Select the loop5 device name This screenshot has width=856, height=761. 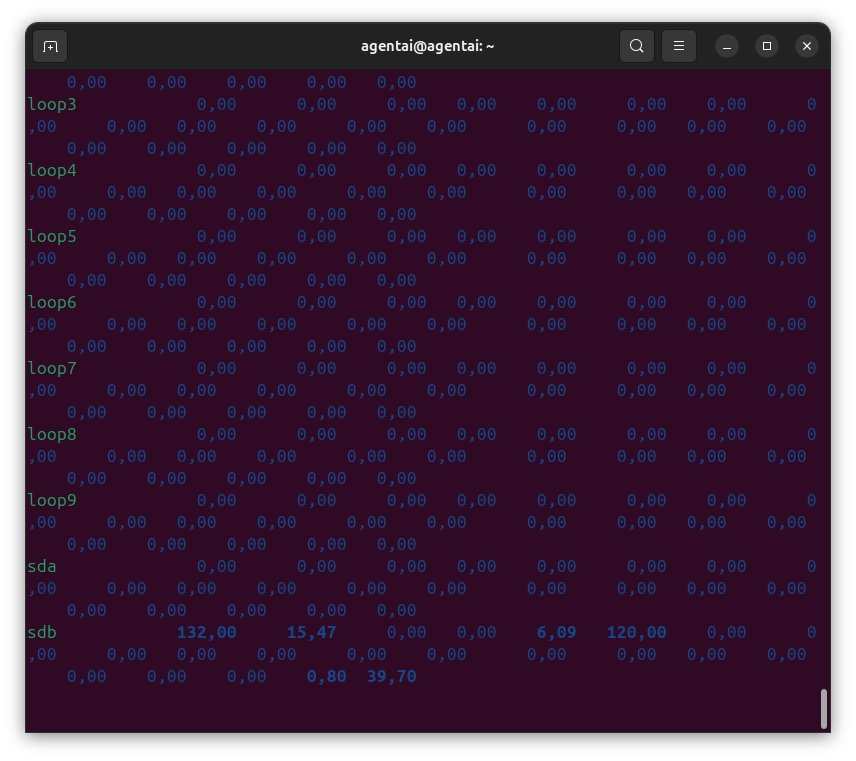52,236
